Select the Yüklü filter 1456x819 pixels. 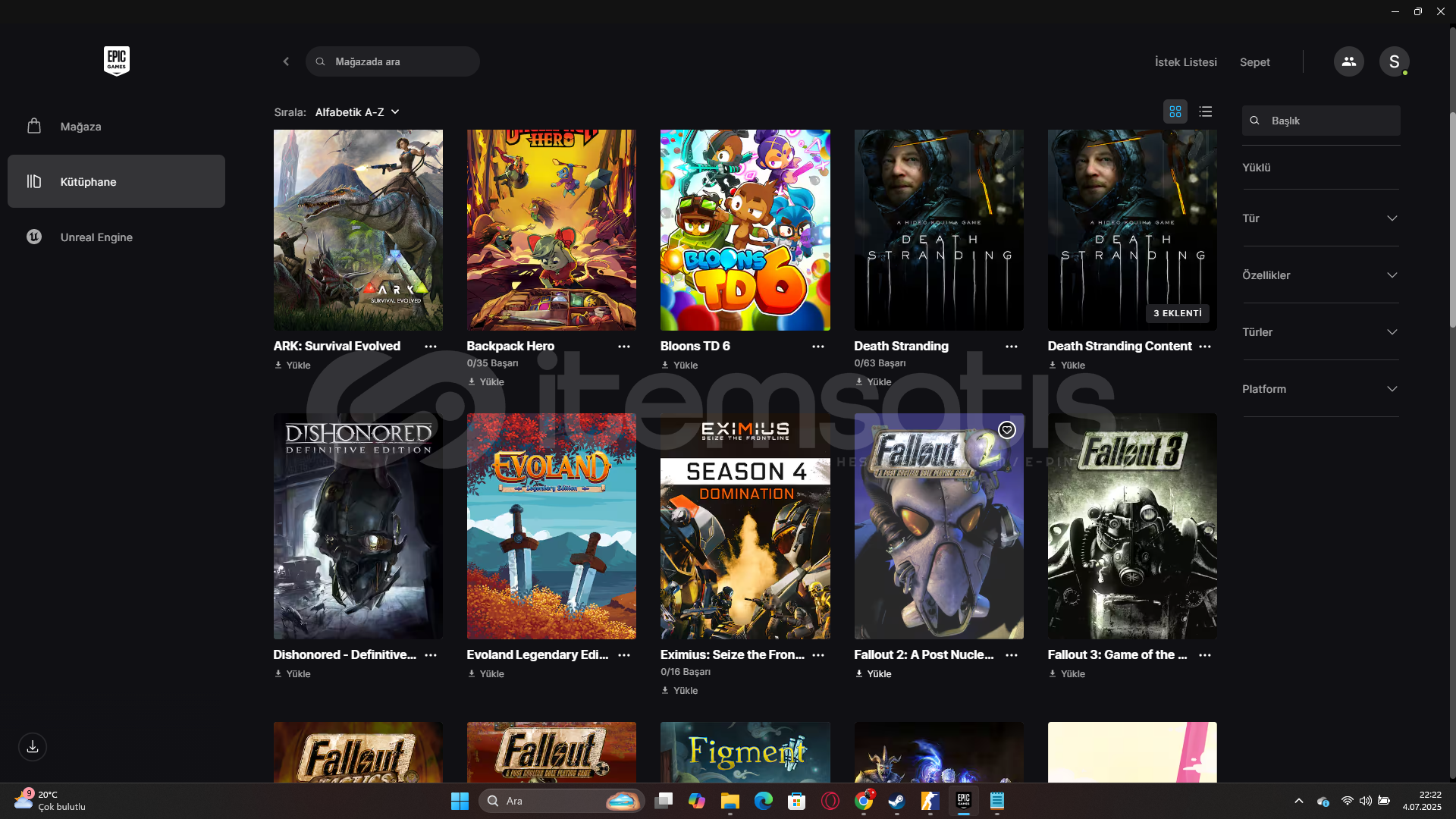(1256, 168)
